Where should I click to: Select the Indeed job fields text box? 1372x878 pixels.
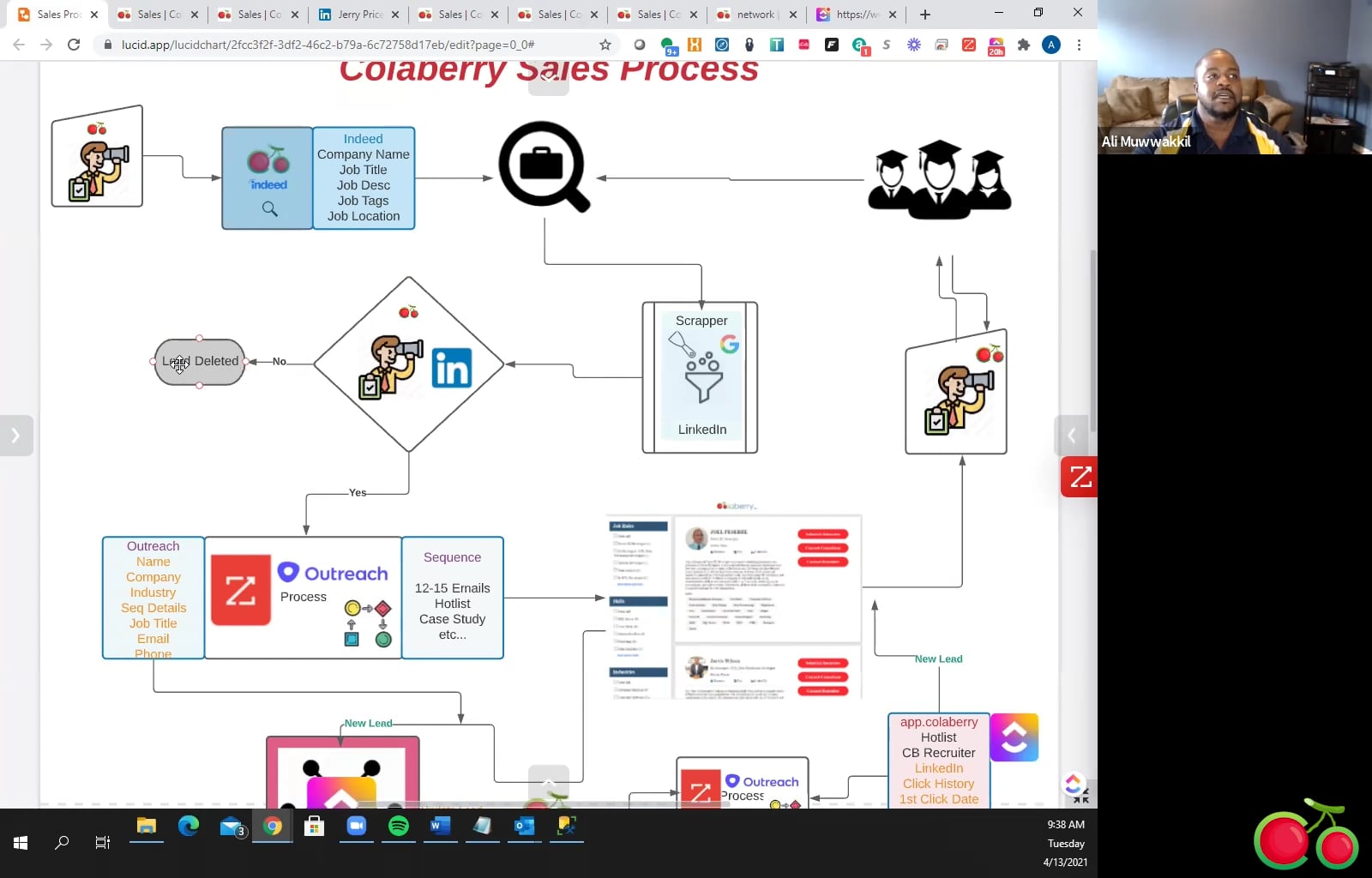point(364,178)
